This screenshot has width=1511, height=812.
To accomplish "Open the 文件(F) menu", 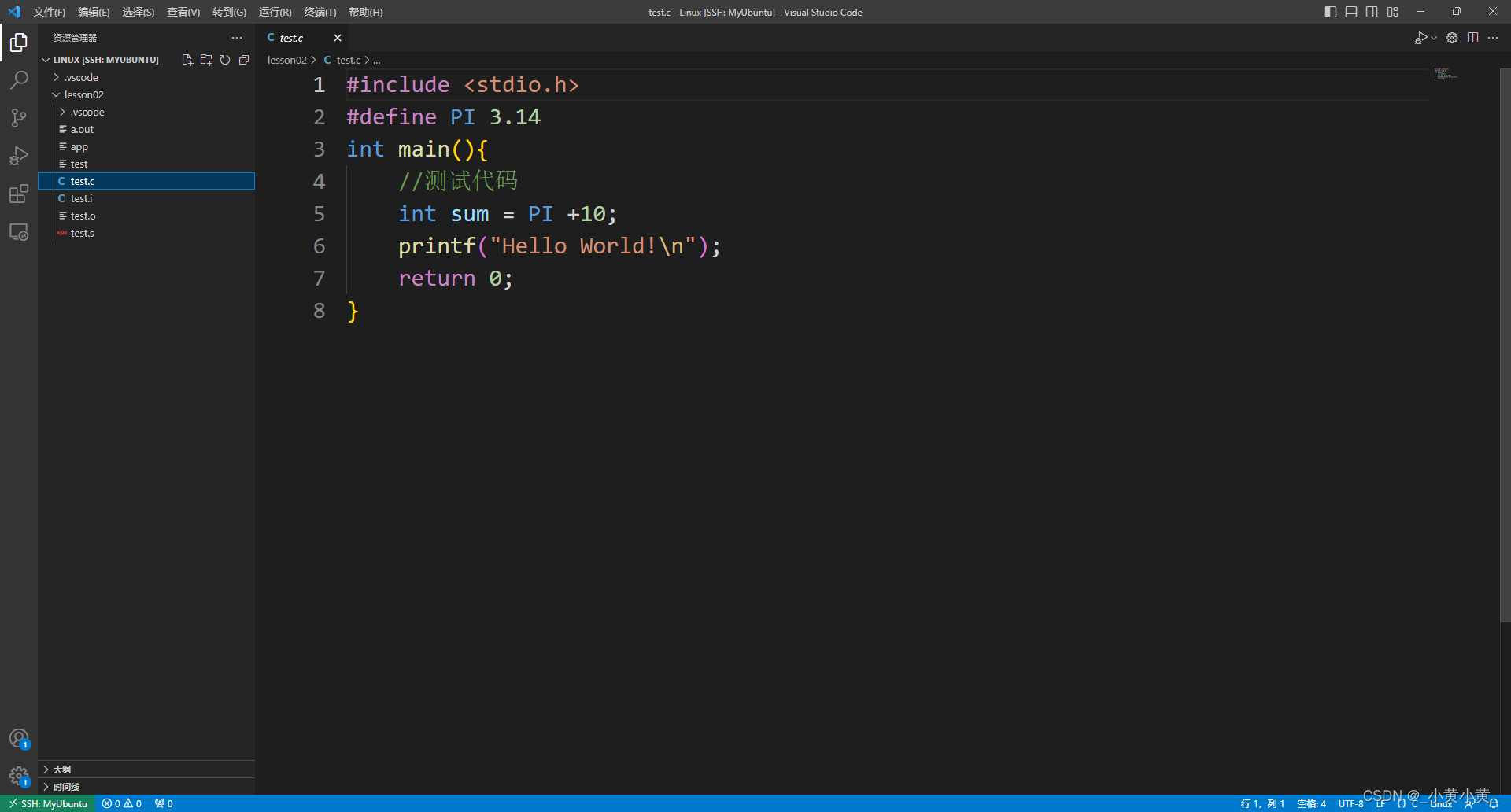I will 50,12.
